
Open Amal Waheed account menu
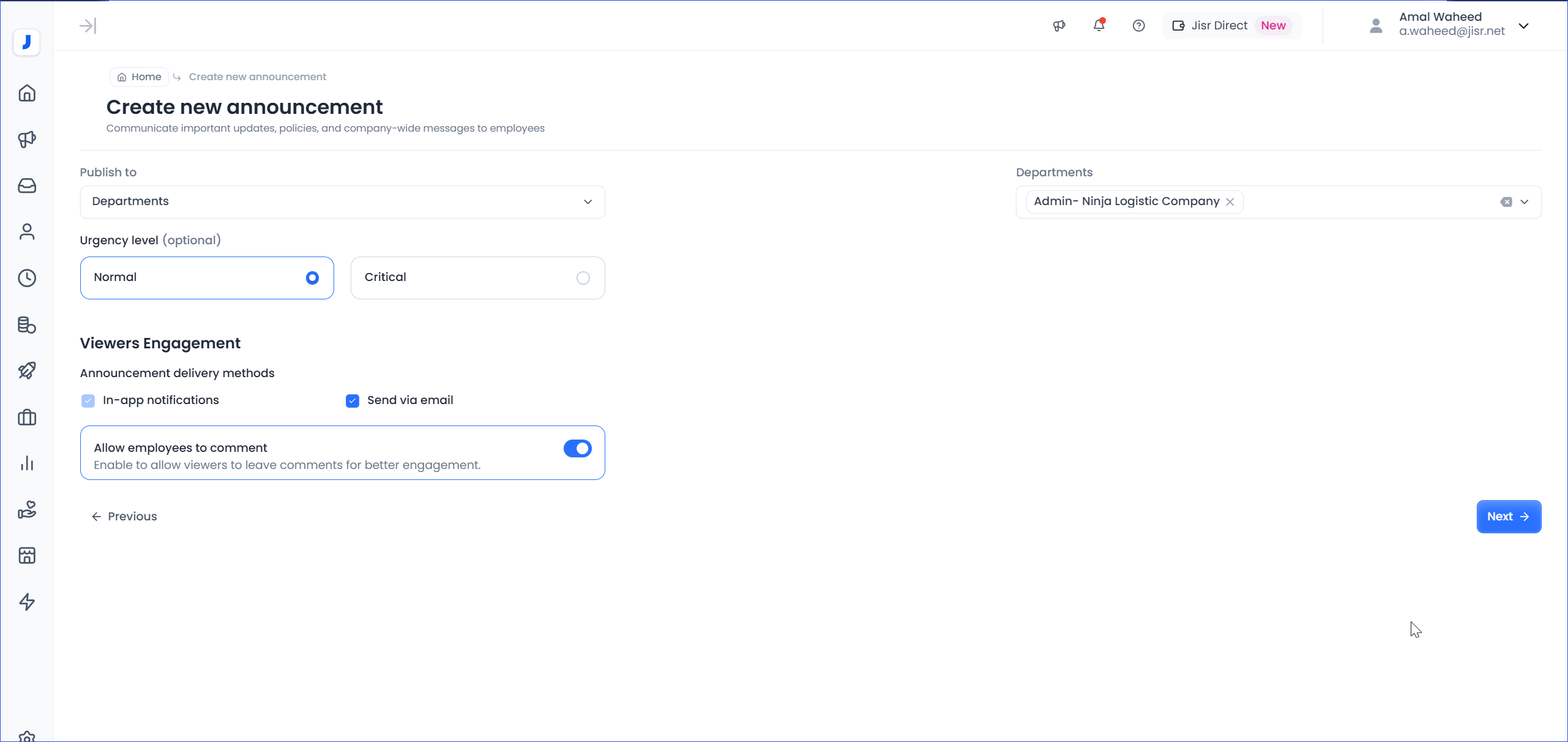click(x=1523, y=26)
